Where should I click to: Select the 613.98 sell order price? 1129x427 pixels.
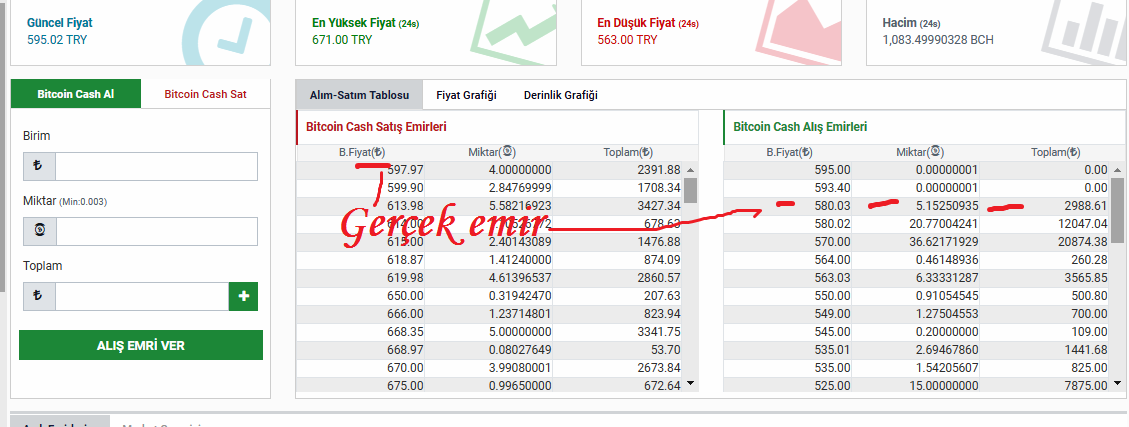point(405,206)
